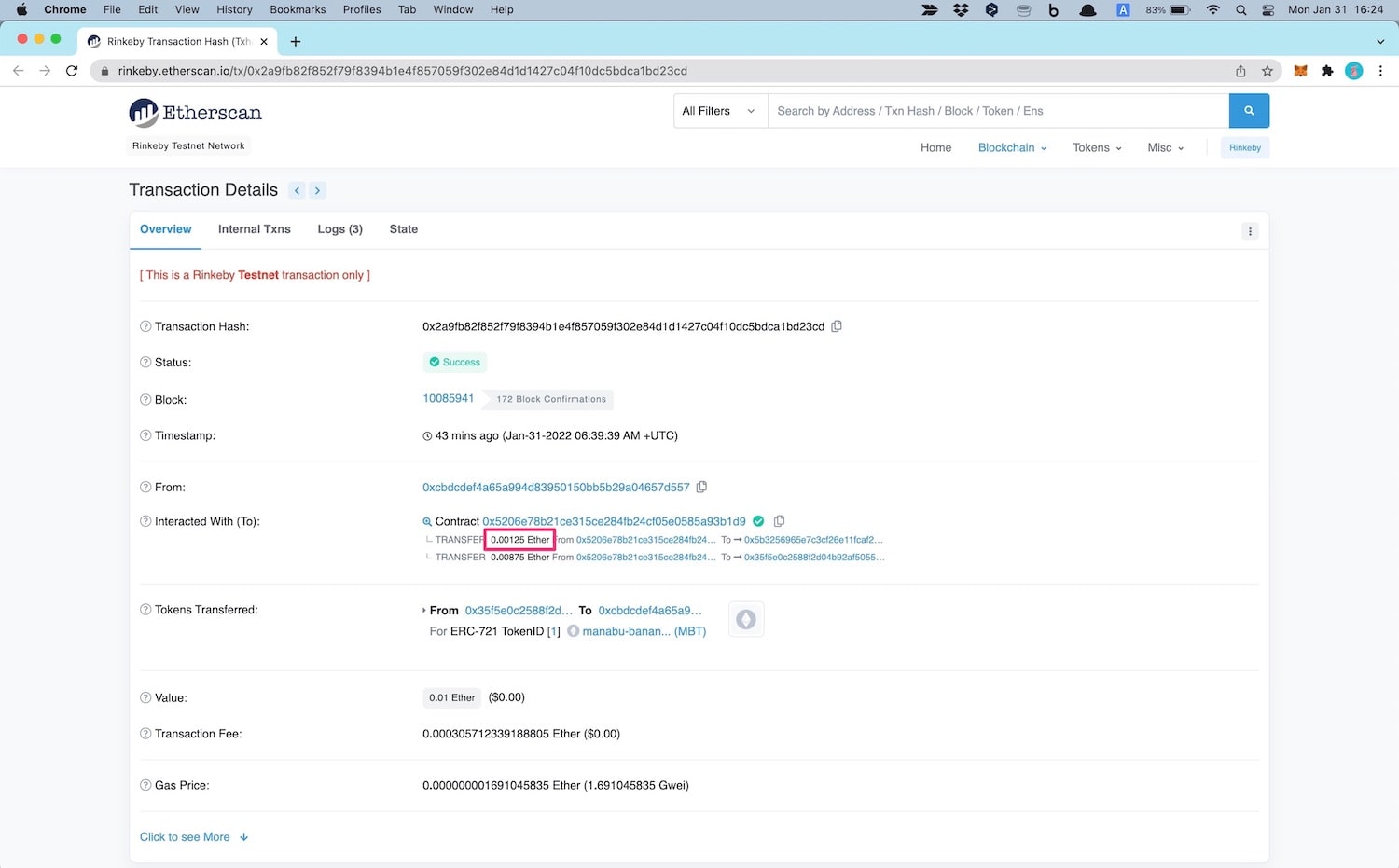Image resolution: width=1399 pixels, height=868 pixels.
Task: Open the History menu in menu bar
Action: [234, 9]
